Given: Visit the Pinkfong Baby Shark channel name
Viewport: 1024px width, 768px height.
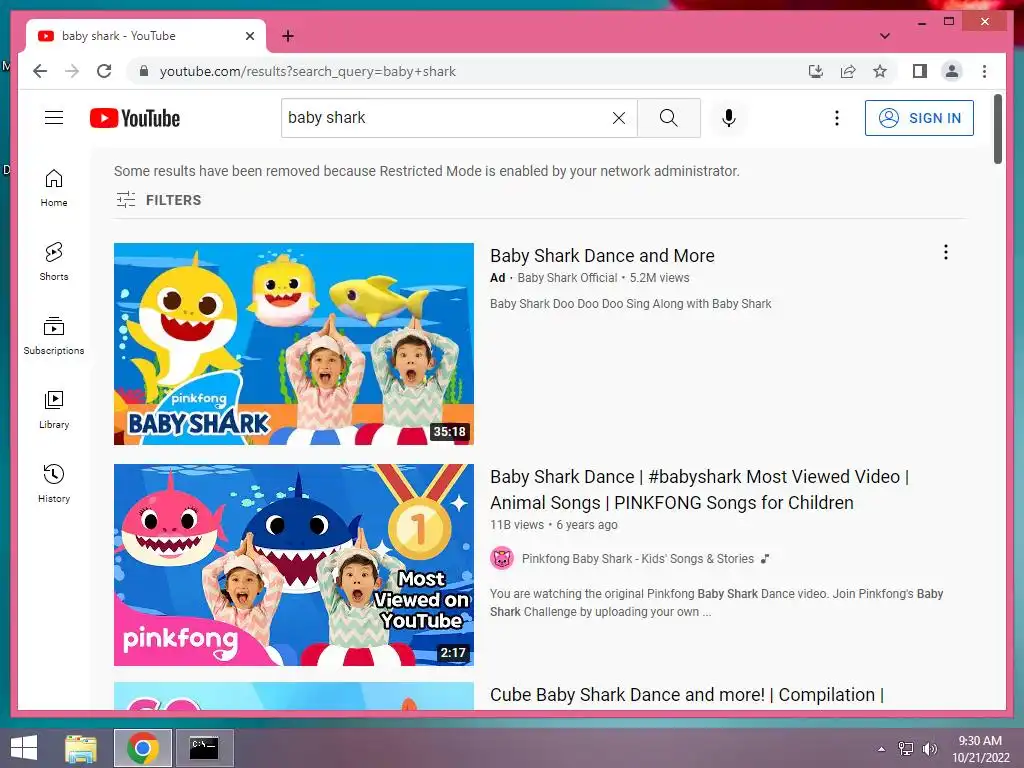Looking at the screenshot, I should [x=637, y=558].
